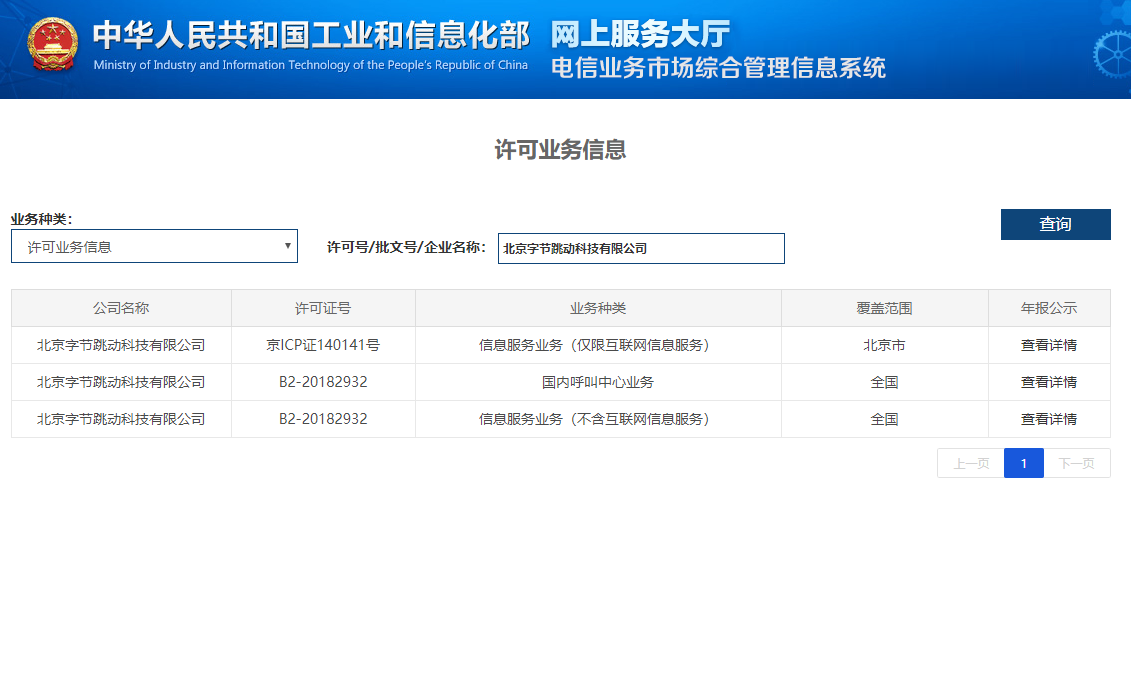Click the gear icon in header corner
The width and height of the screenshot is (1131, 685).
1112,52
